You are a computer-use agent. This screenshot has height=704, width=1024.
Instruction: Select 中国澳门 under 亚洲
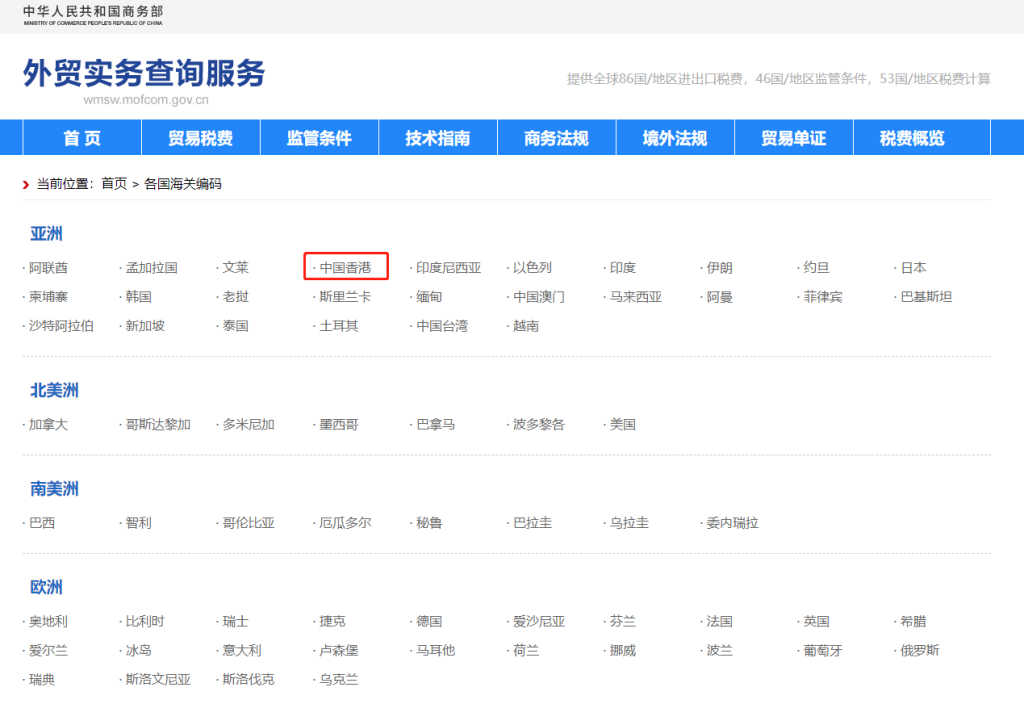click(539, 296)
